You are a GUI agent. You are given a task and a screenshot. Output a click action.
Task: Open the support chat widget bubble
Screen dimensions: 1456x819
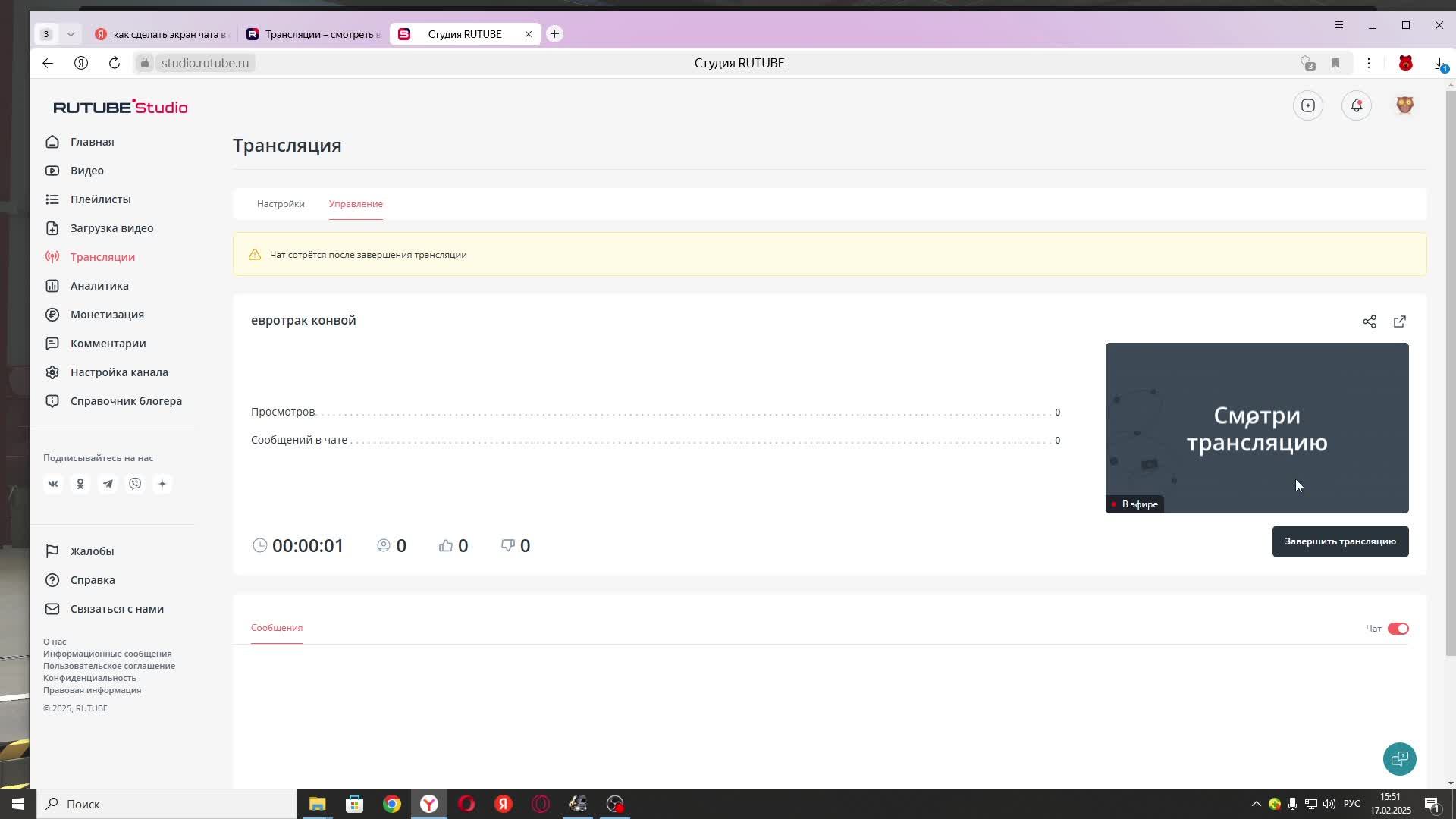pyautogui.click(x=1399, y=758)
